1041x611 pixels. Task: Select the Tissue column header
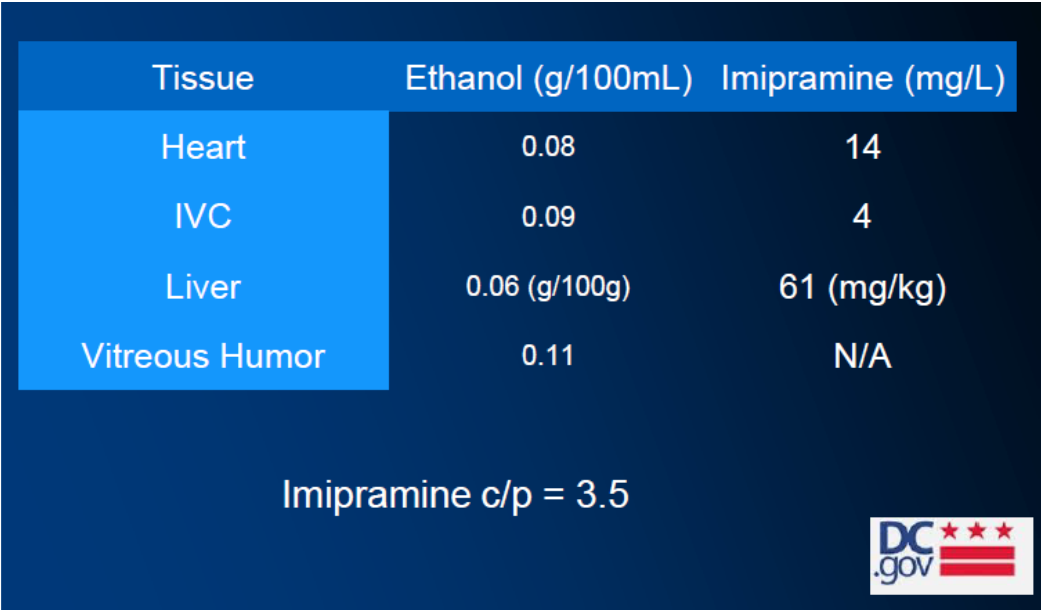click(203, 78)
